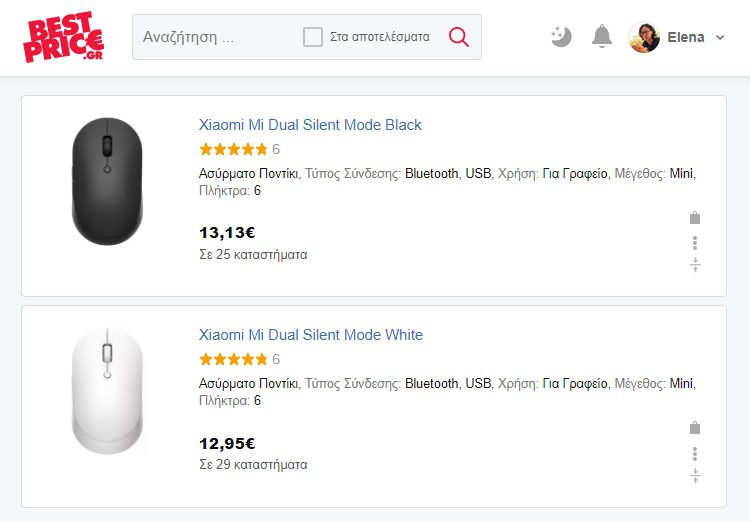The height and width of the screenshot is (522, 750).
Task: Click the BestPrice.gr logo
Action: click(x=63, y=37)
